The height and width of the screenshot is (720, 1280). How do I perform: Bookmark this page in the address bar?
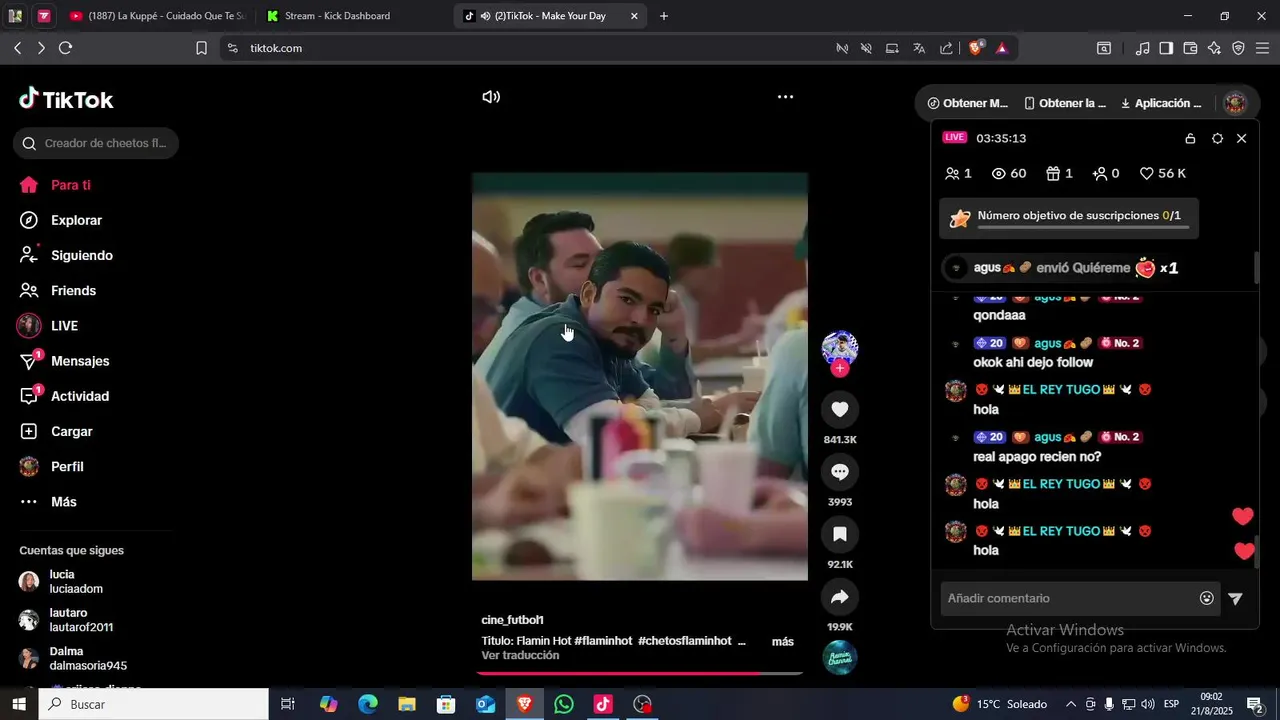point(201,48)
